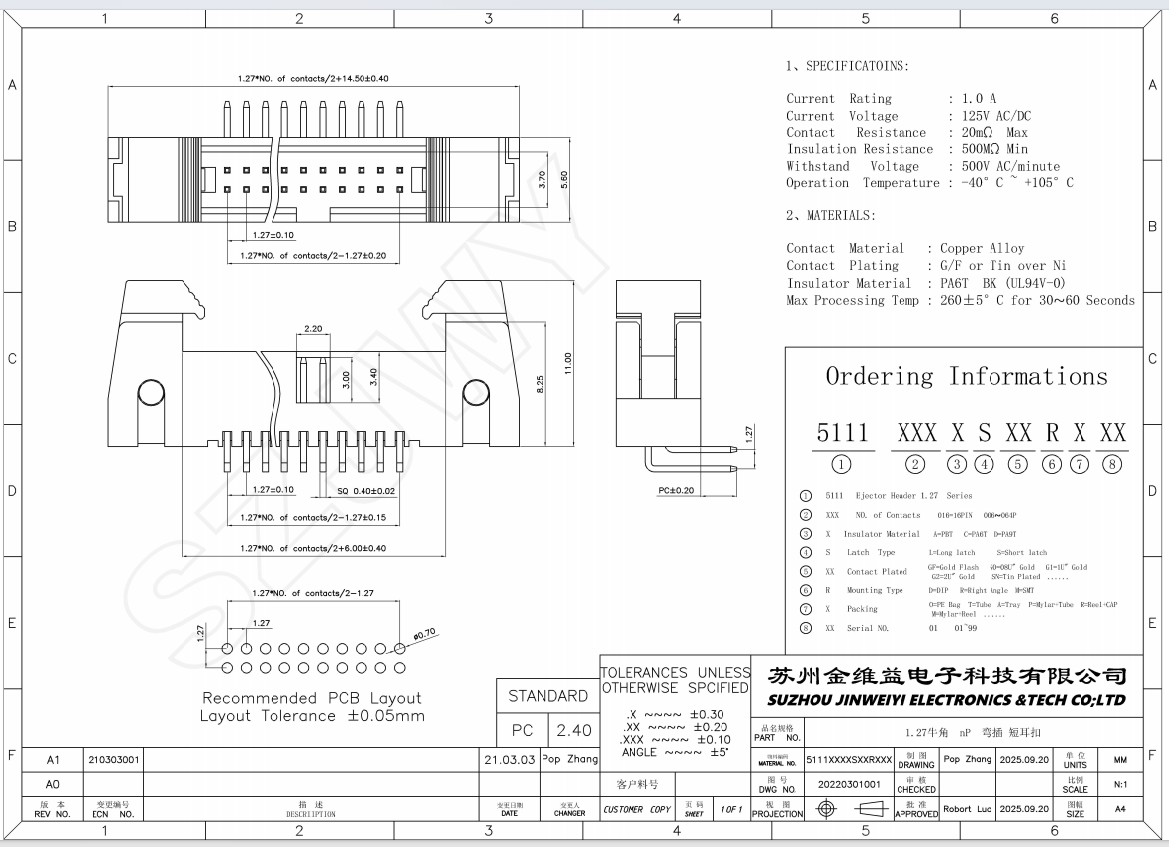The width and height of the screenshot is (1169, 847).
Task: Click the round latch pivot on left ejector
Action: (x=150, y=395)
